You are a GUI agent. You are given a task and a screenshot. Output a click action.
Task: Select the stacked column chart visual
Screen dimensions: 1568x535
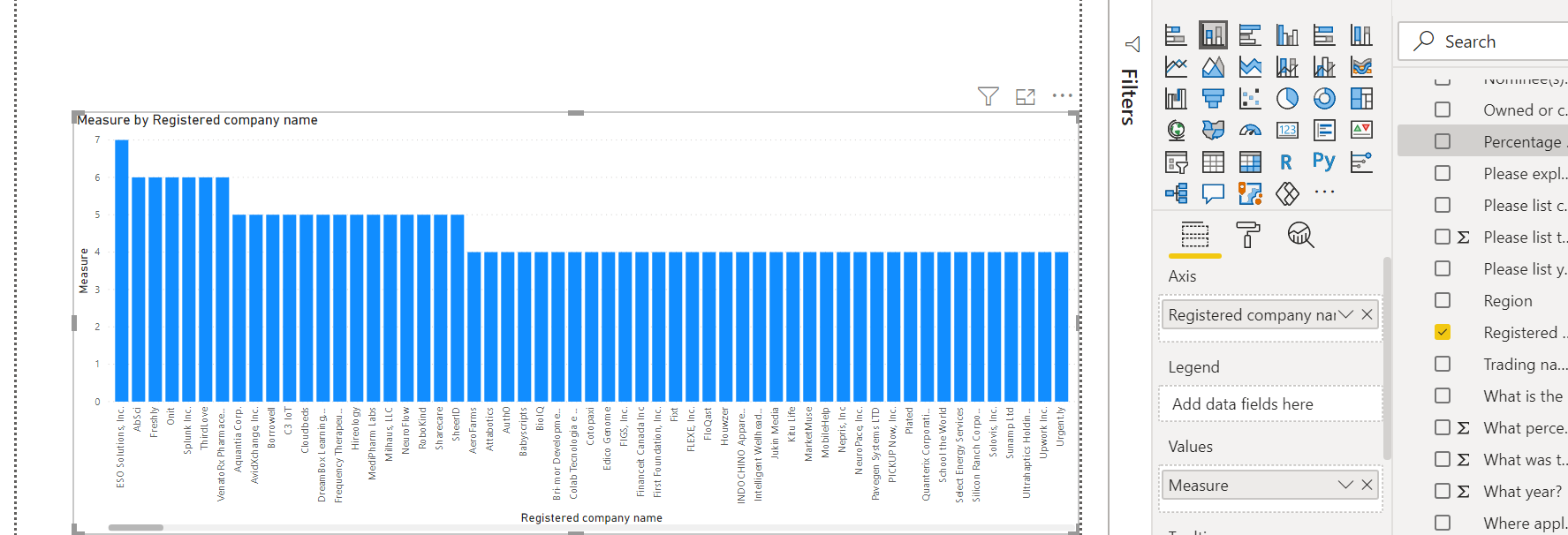(x=1213, y=35)
